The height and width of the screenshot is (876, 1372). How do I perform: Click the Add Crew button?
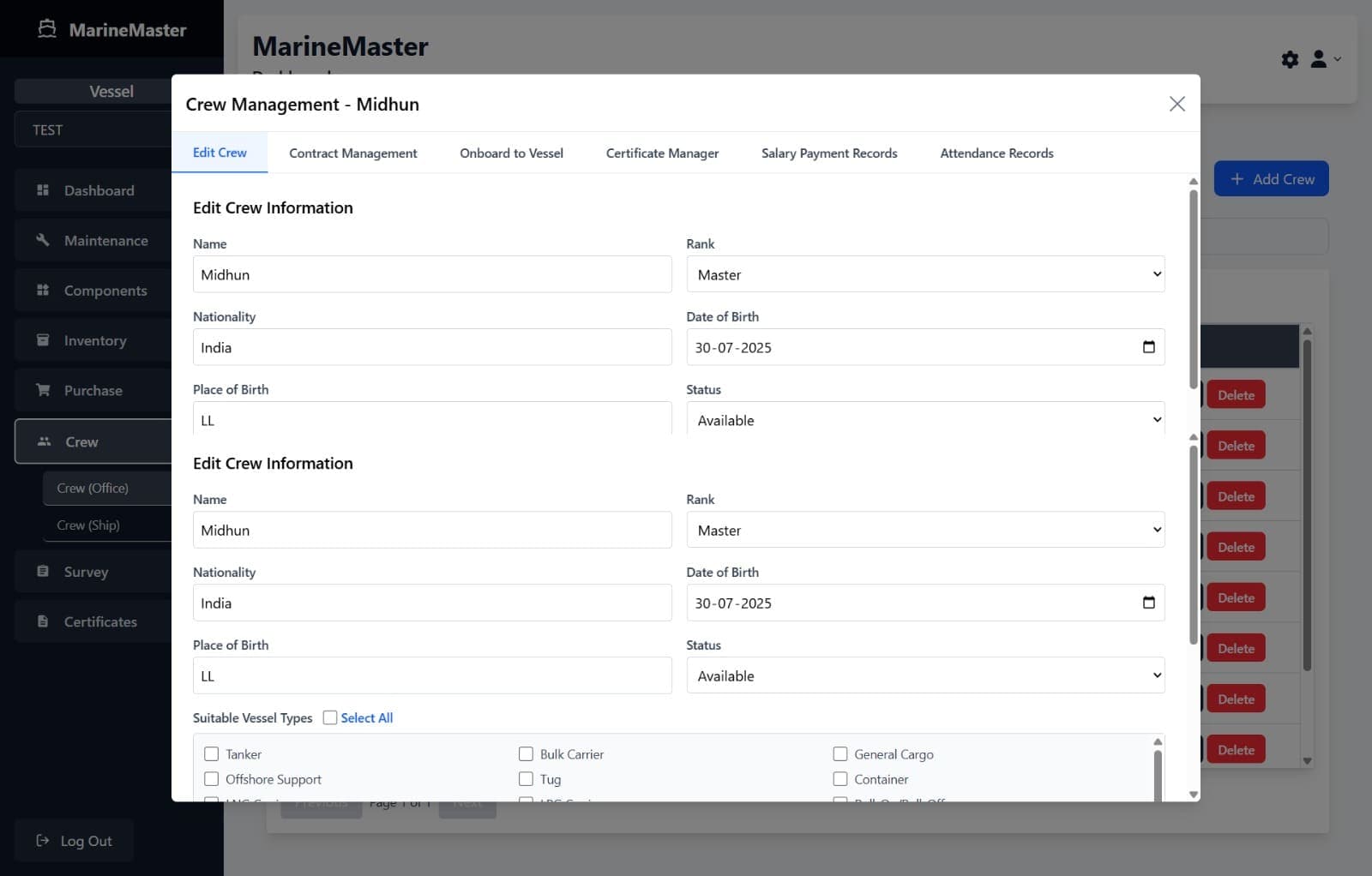click(1271, 179)
